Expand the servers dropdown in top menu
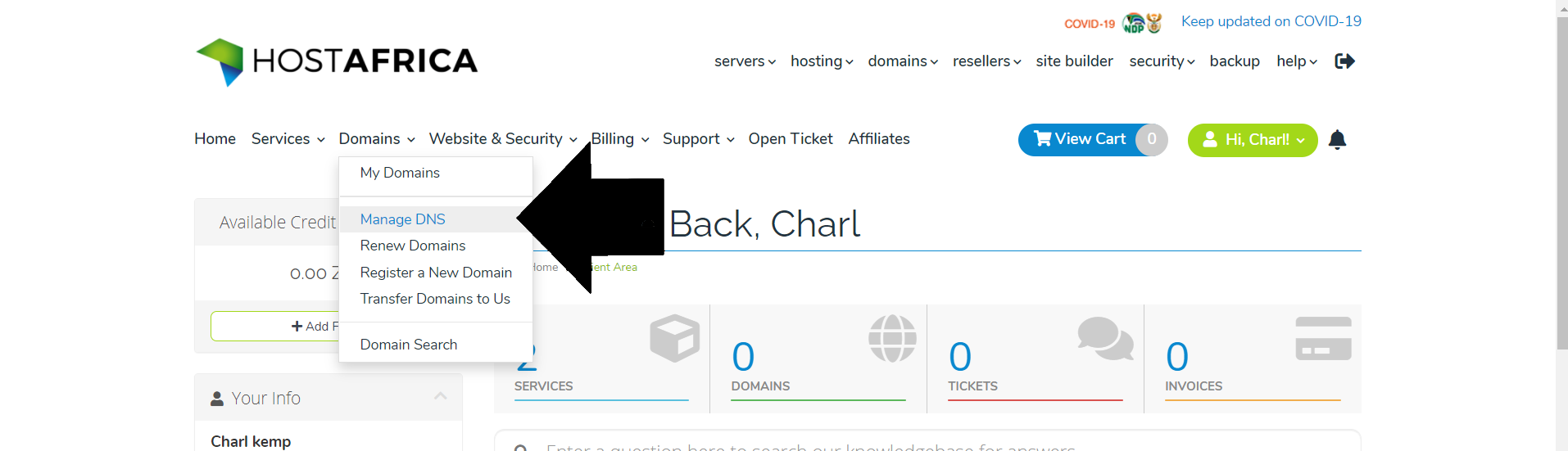This screenshot has height=451, width=1568. coord(745,61)
